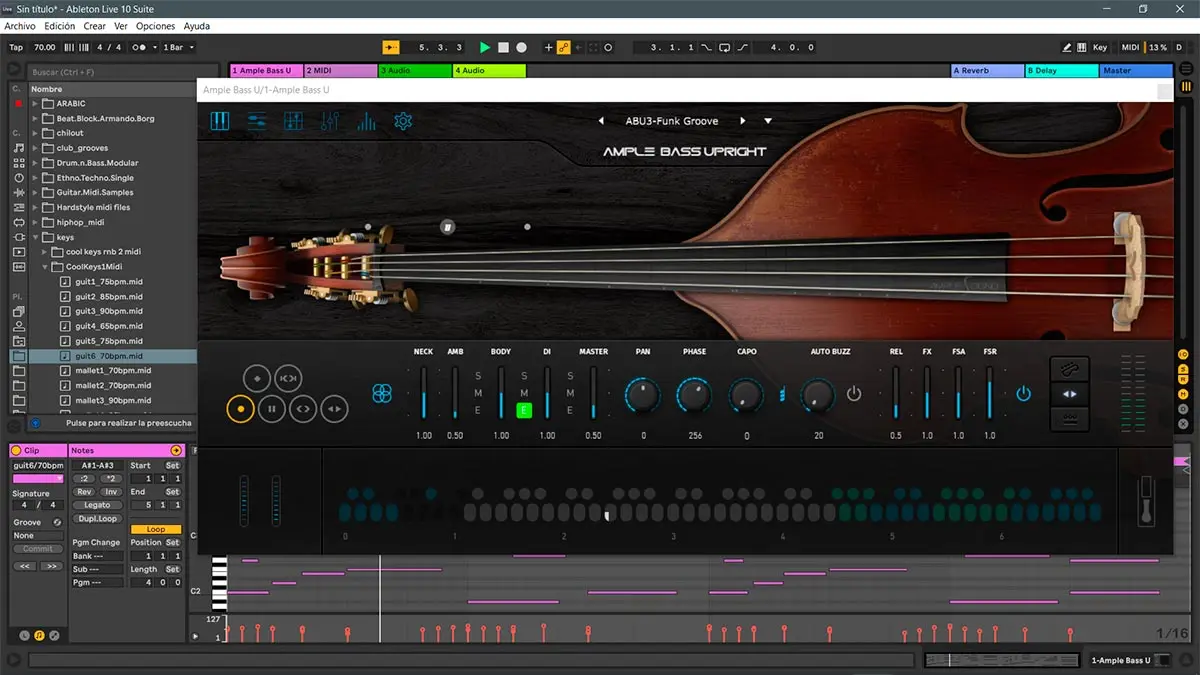Image resolution: width=1200 pixels, height=675 pixels.
Task: Toggle the Key map mode button
Action: pyautogui.click(x=1100, y=47)
